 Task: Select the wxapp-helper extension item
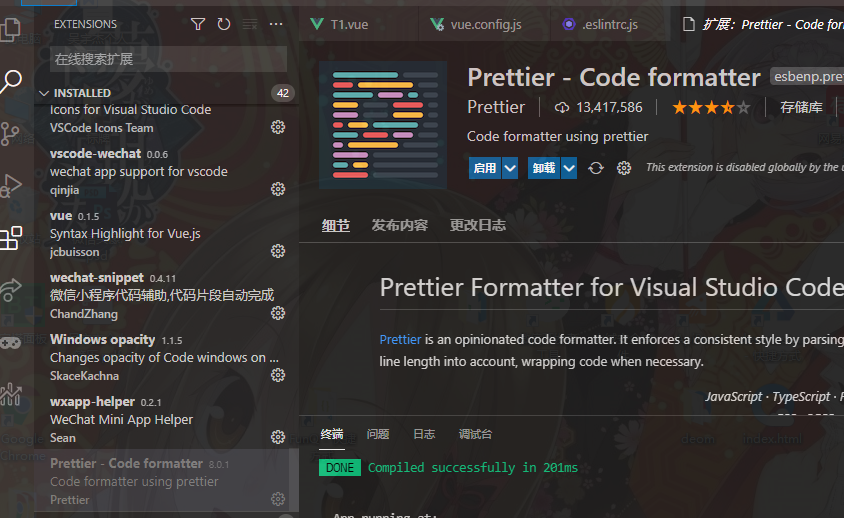[x=166, y=419]
